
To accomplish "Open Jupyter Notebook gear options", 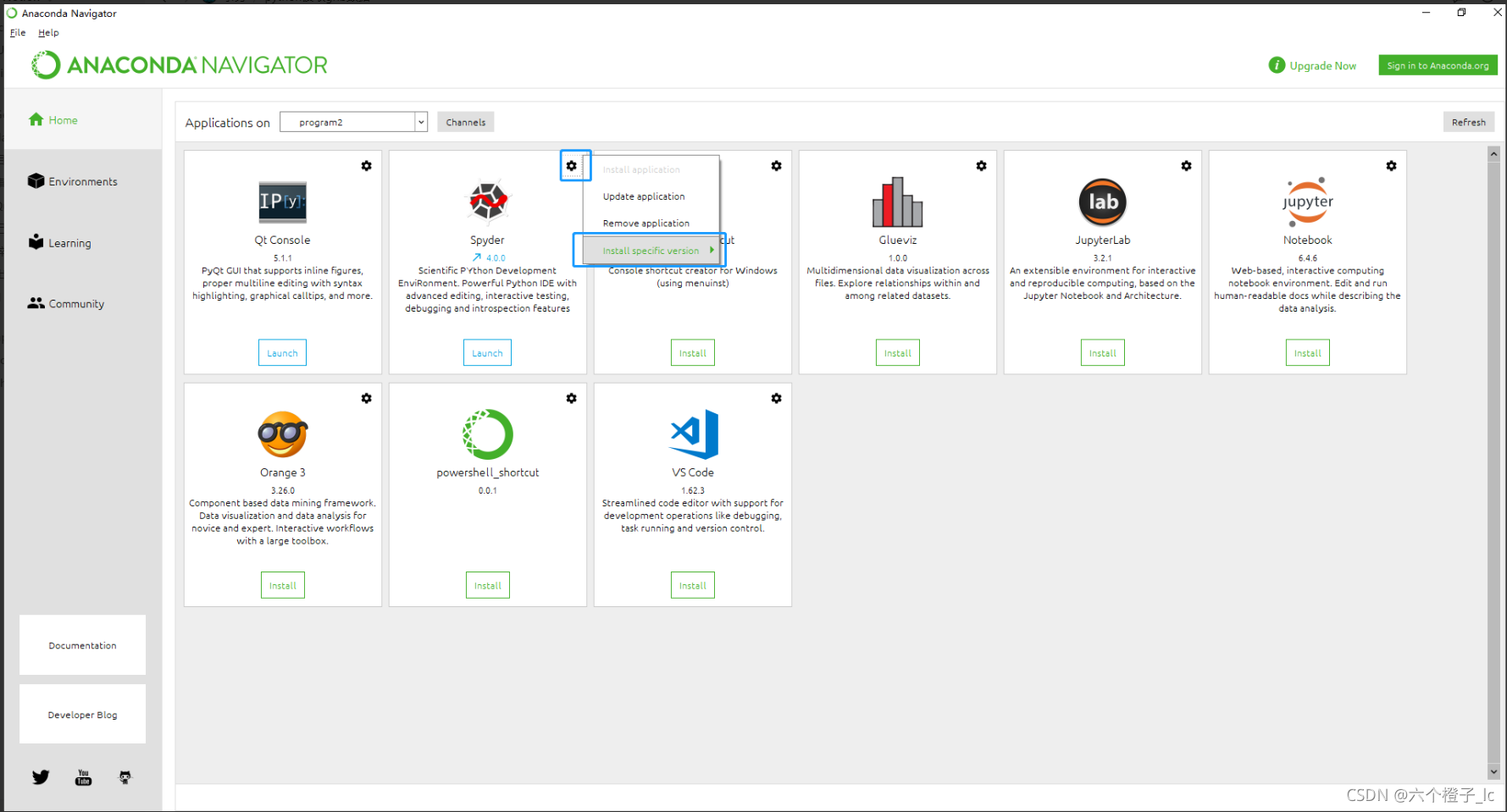I will pyautogui.click(x=1392, y=166).
